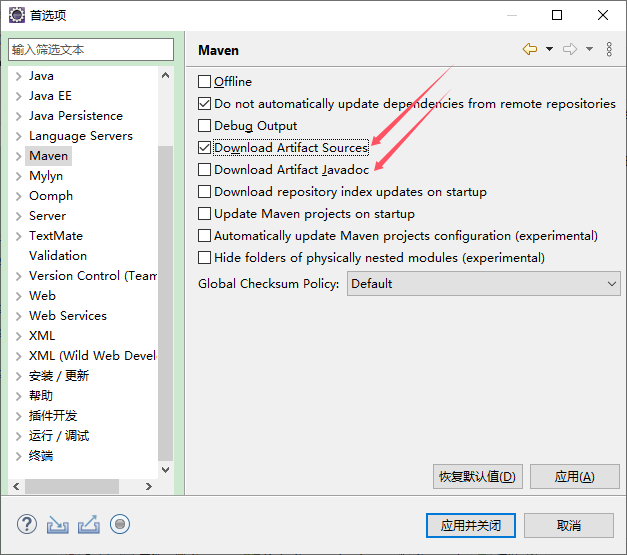Click the Eclipse icon in title bar
627x555 pixels.
(x=15, y=15)
